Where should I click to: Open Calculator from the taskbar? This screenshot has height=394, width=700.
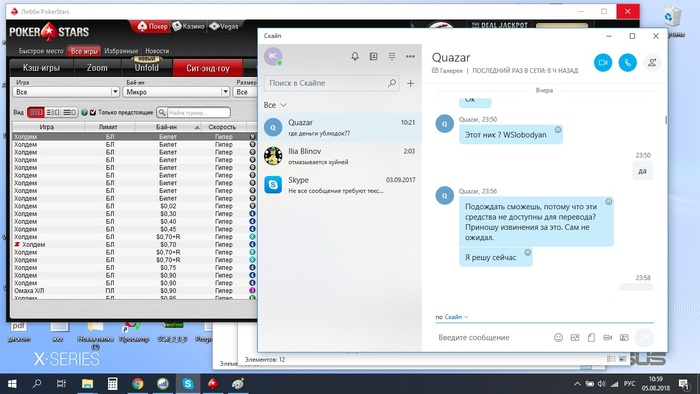pos(112,383)
